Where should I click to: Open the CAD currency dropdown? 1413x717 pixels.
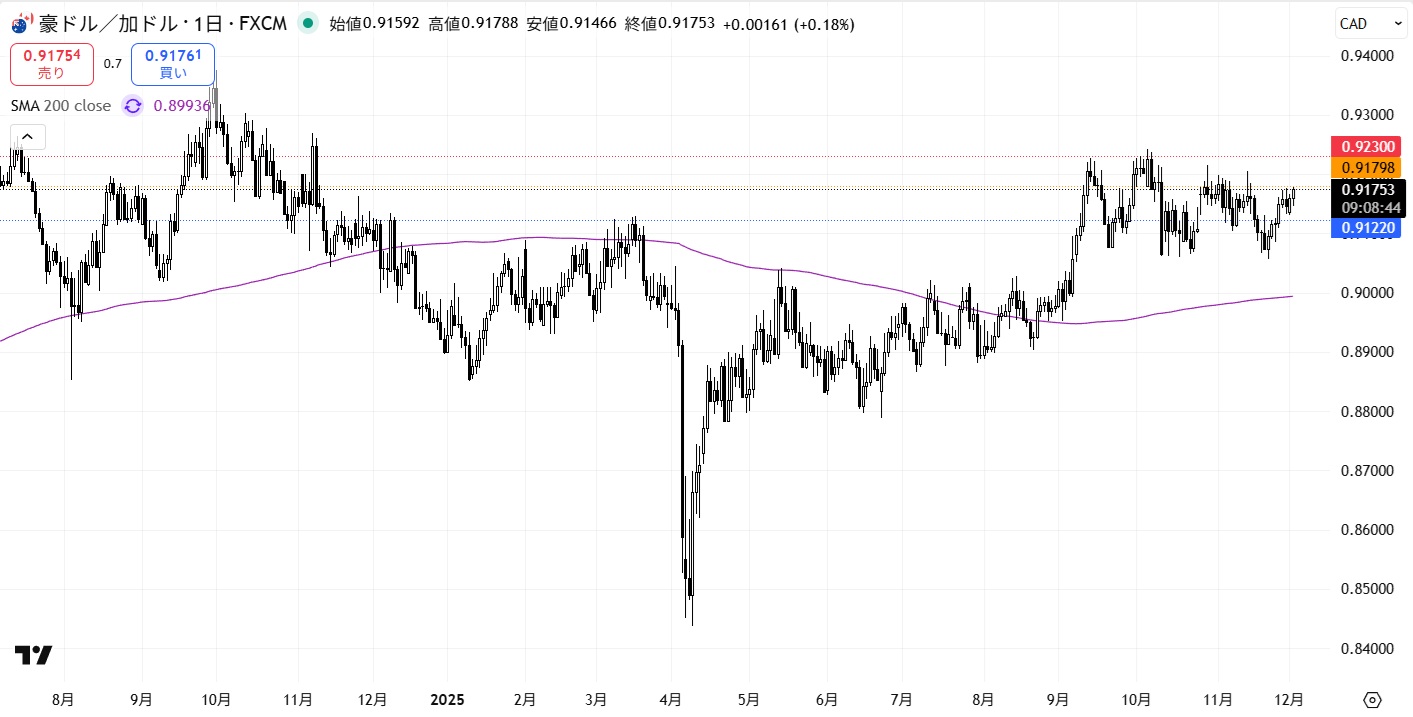1369,23
